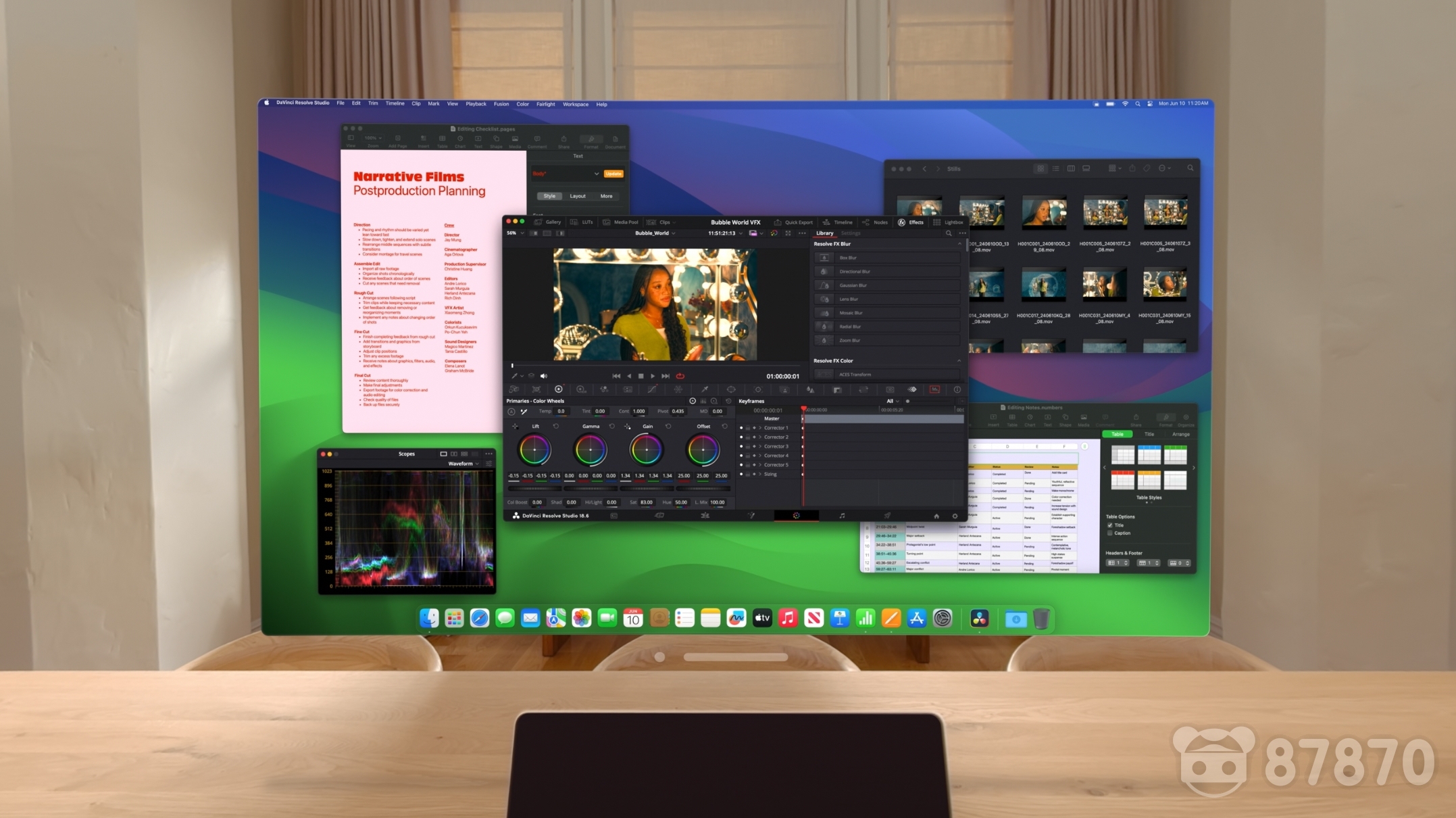The width and height of the screenshot is (1456, 818).
Task: Toggle the Title checkbox in Table Options
Action: click(x=1109, y=525)
